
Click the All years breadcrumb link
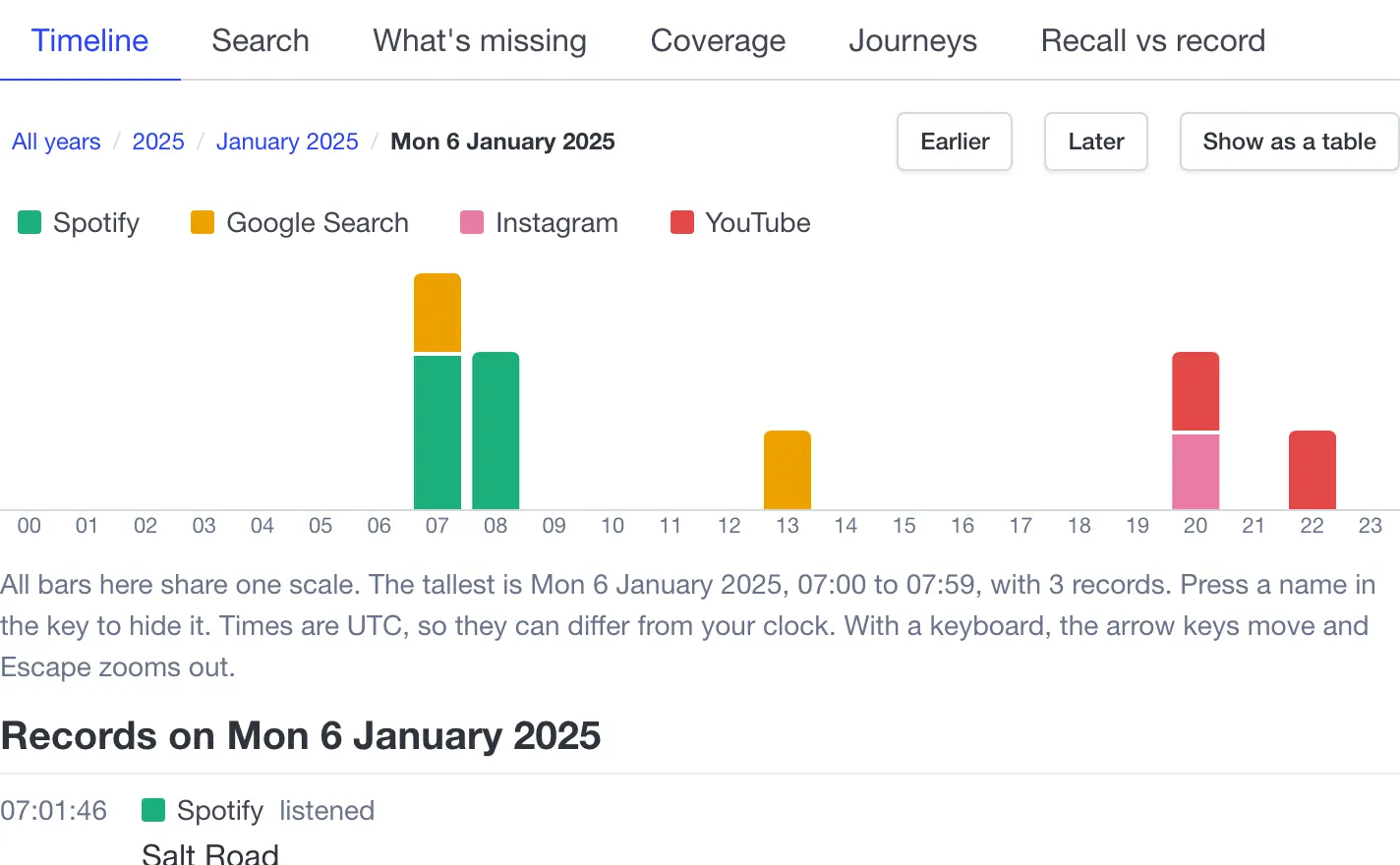(56, 142)
